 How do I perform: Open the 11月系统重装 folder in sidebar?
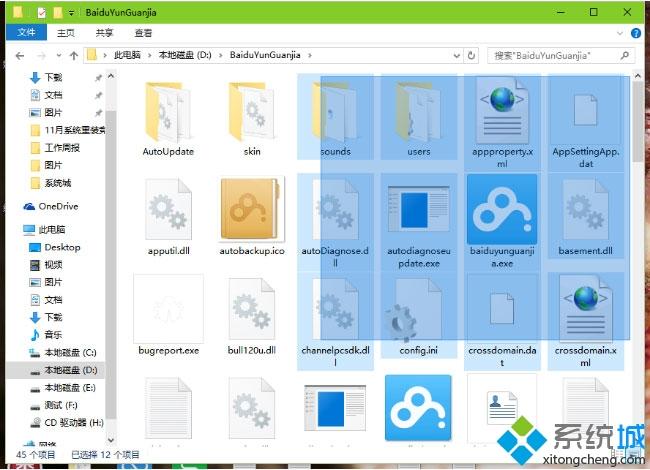click(68, 130)
